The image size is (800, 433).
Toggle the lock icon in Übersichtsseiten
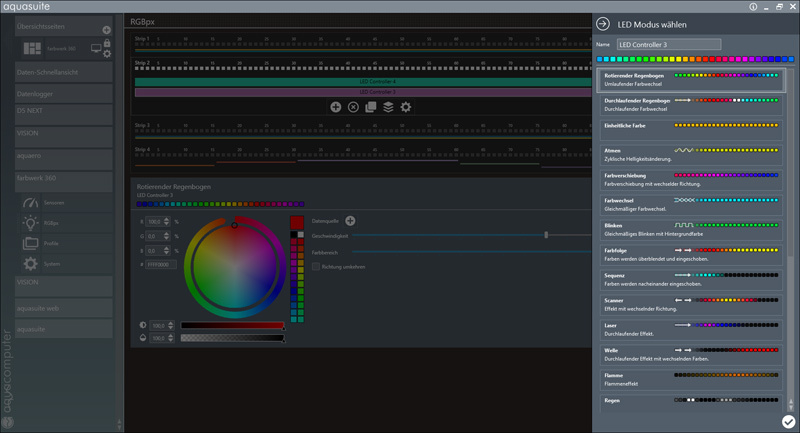(x=106, y=43)
